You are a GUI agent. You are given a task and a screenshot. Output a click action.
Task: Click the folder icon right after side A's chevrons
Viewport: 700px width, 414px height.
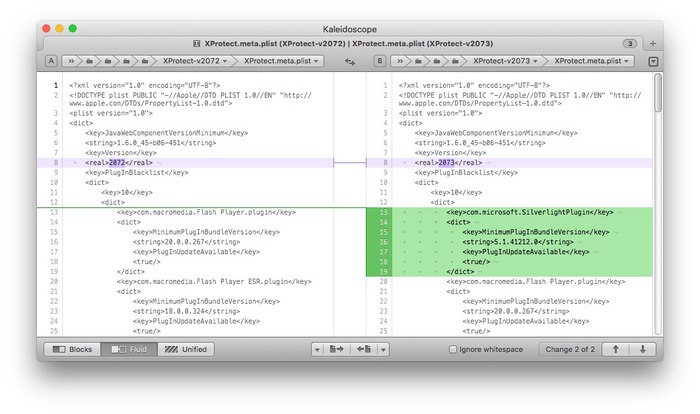(89, 61)
